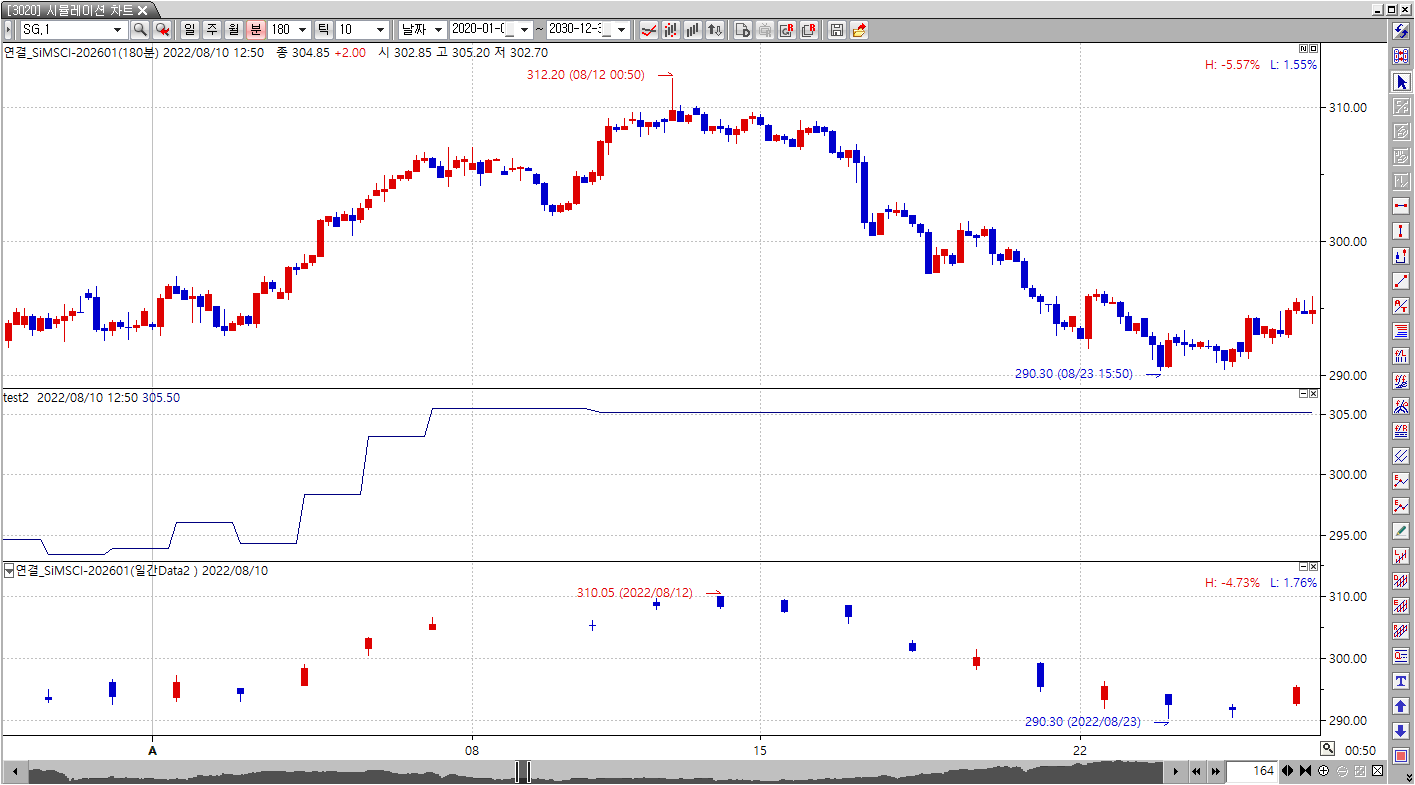Click the save chart floppy disk icon
1415x785 pixels.
837,30
